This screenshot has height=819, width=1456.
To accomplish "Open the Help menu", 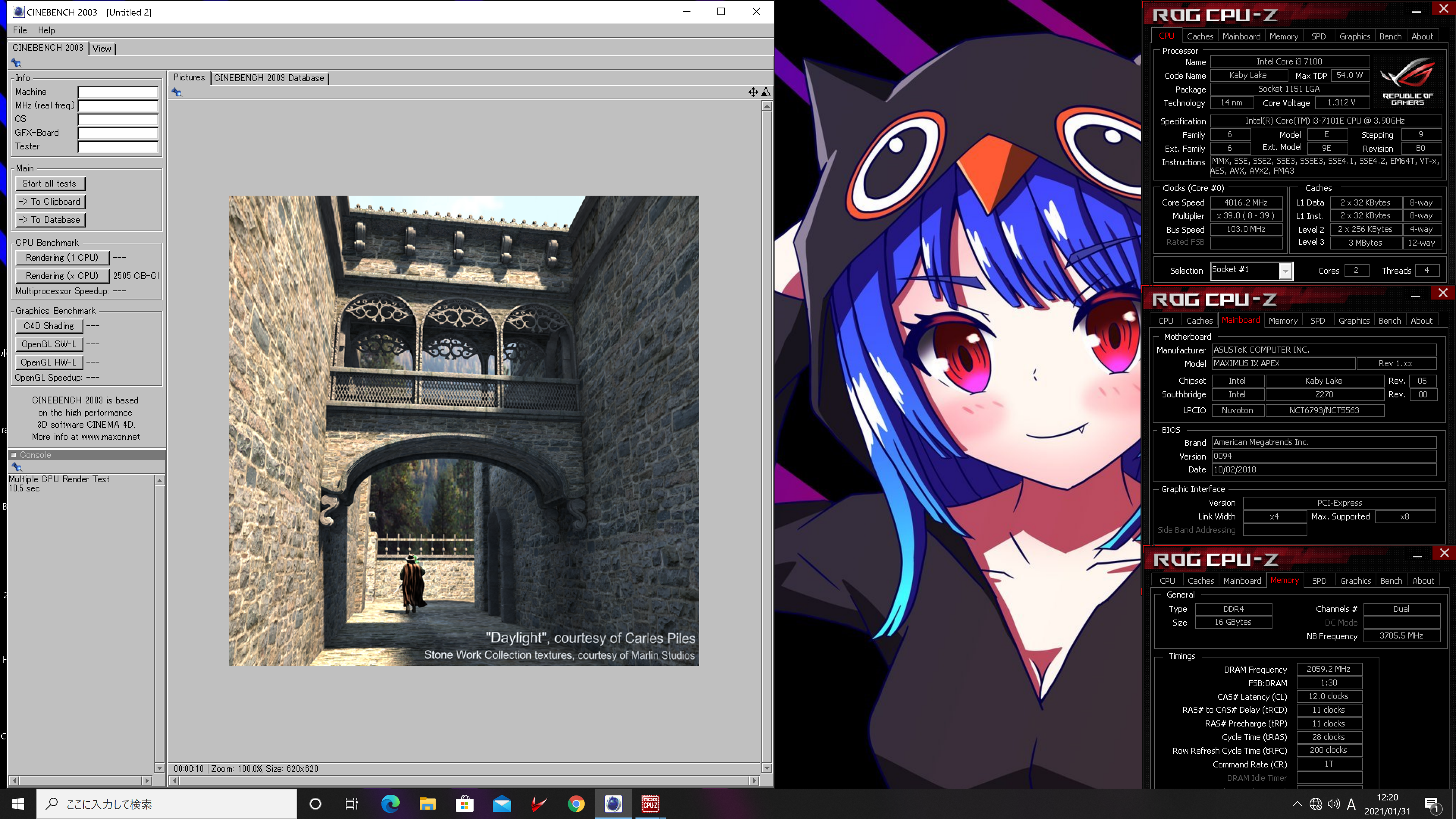I will [46, 30].
